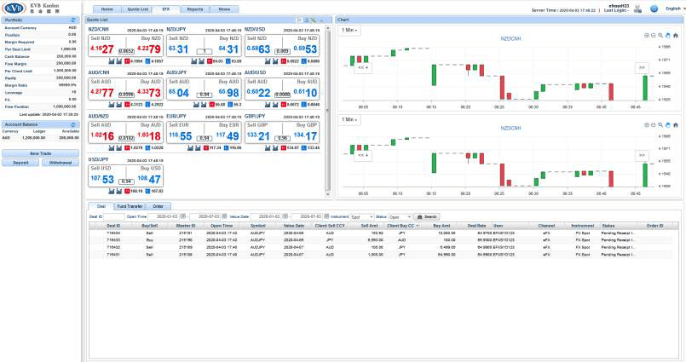Refresh the Account Balance panel

tap(73, 125)
